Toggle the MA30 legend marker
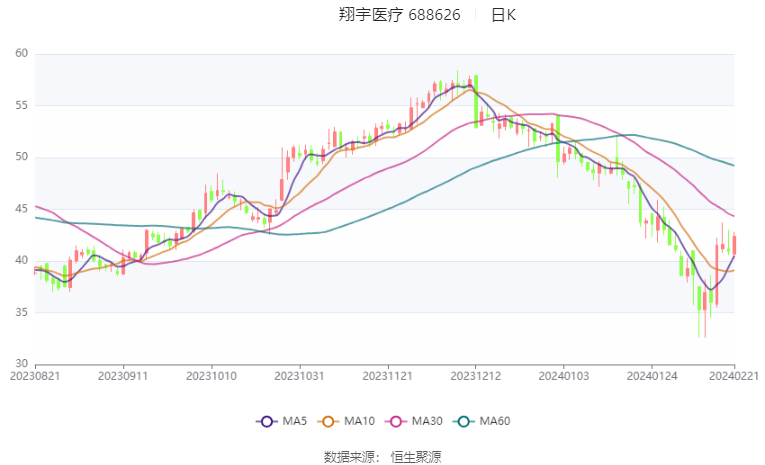 coord(396,422)
